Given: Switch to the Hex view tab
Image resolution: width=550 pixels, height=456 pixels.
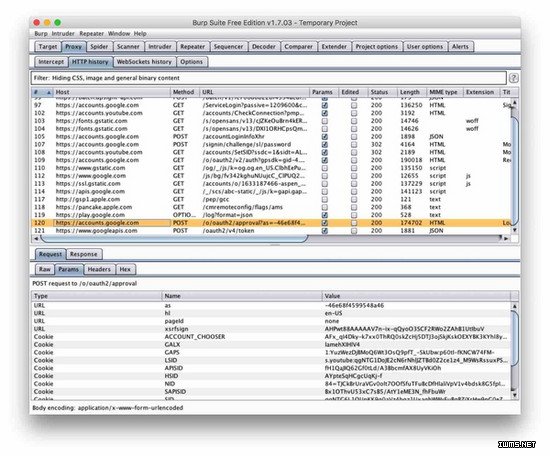Looking at the screenshot, I should click(x=125, y=269).
